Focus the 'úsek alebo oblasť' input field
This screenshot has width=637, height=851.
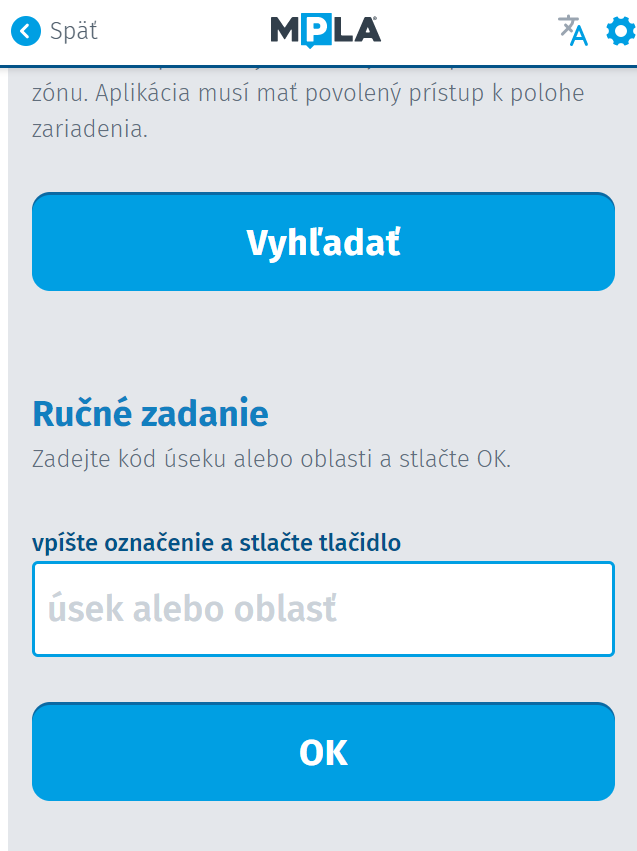[x=323, y=609]
